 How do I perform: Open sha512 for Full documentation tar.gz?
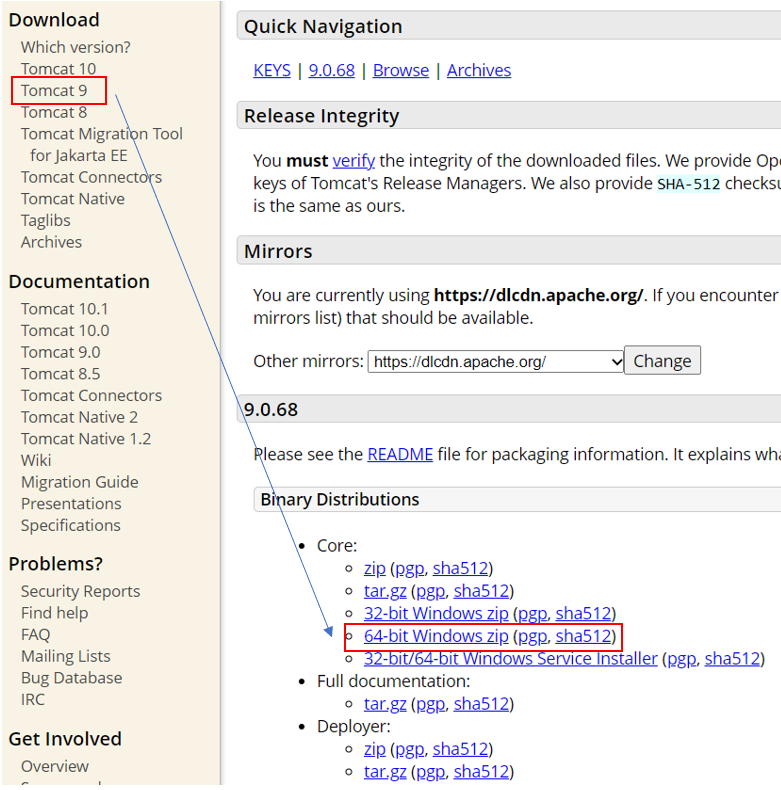[482, 704]
